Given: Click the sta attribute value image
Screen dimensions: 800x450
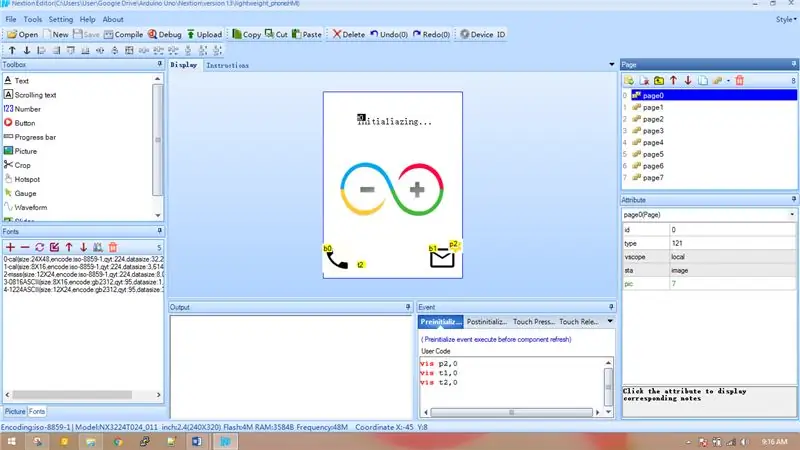Looking at the screenshot, I should click(732, 270).
